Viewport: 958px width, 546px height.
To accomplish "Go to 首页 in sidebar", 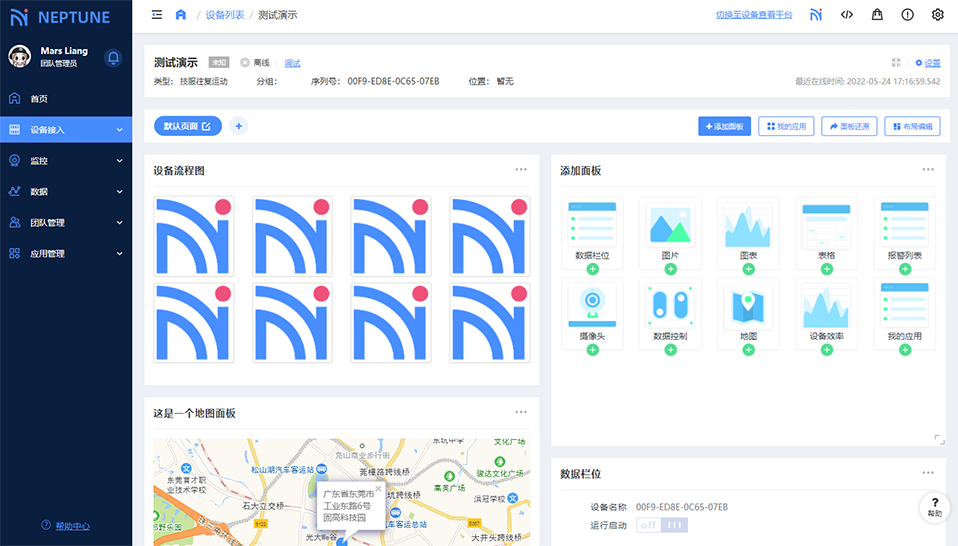I will (39, 99).
